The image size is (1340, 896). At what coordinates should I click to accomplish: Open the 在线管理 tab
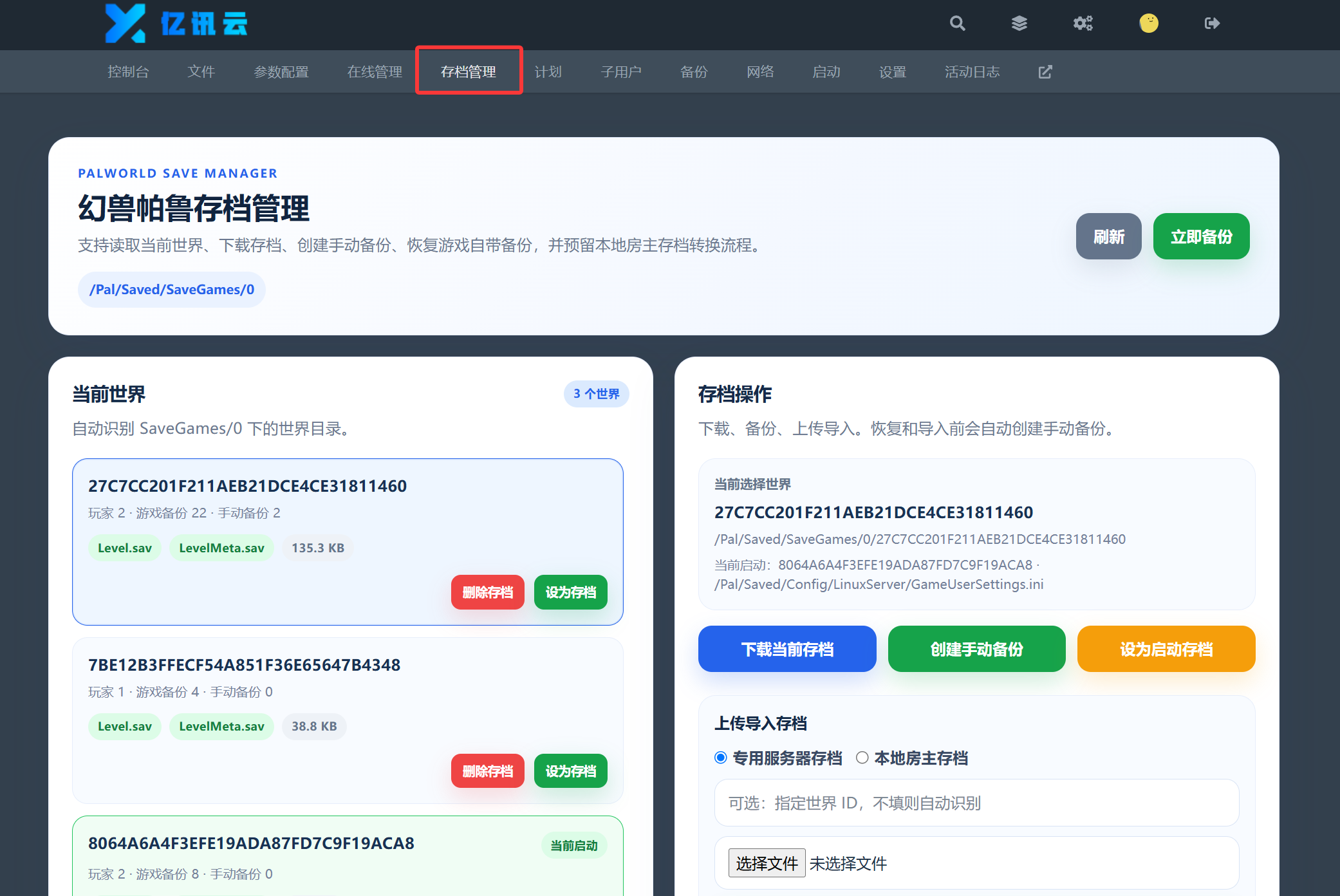[x=375, y=72]
